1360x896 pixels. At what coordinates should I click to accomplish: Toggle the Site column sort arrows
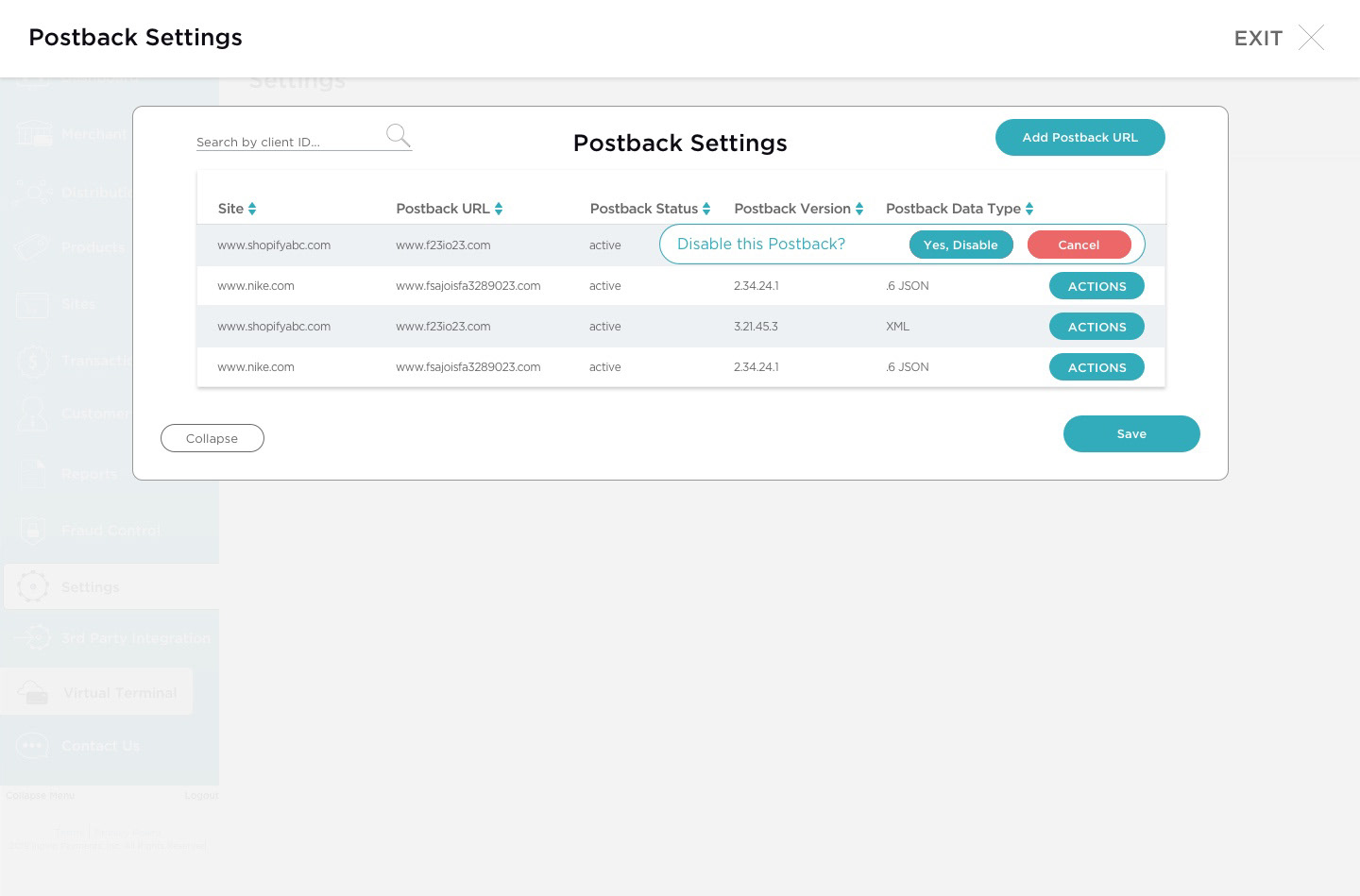point(252,209)
